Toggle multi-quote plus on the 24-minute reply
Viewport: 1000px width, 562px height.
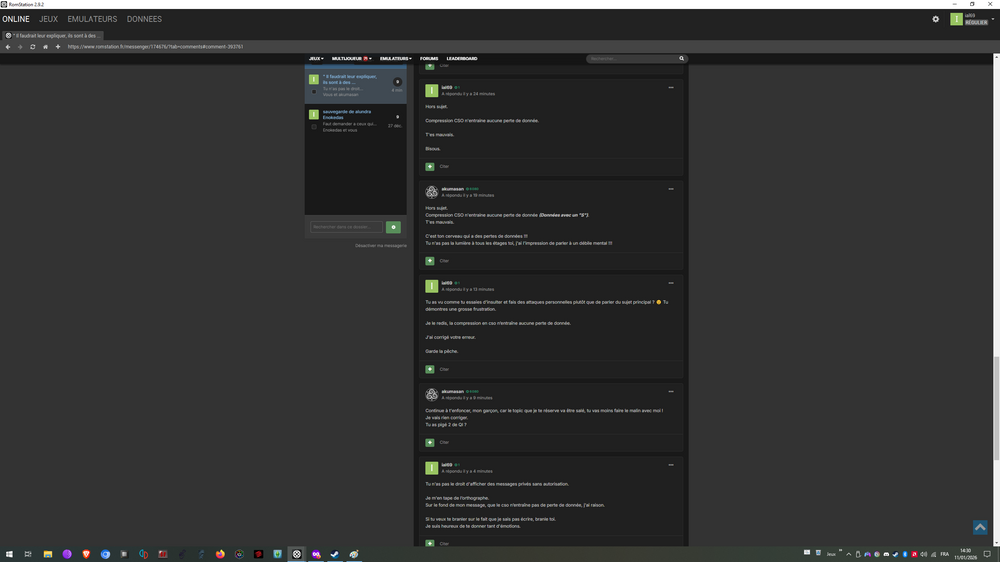click(430, 166)
